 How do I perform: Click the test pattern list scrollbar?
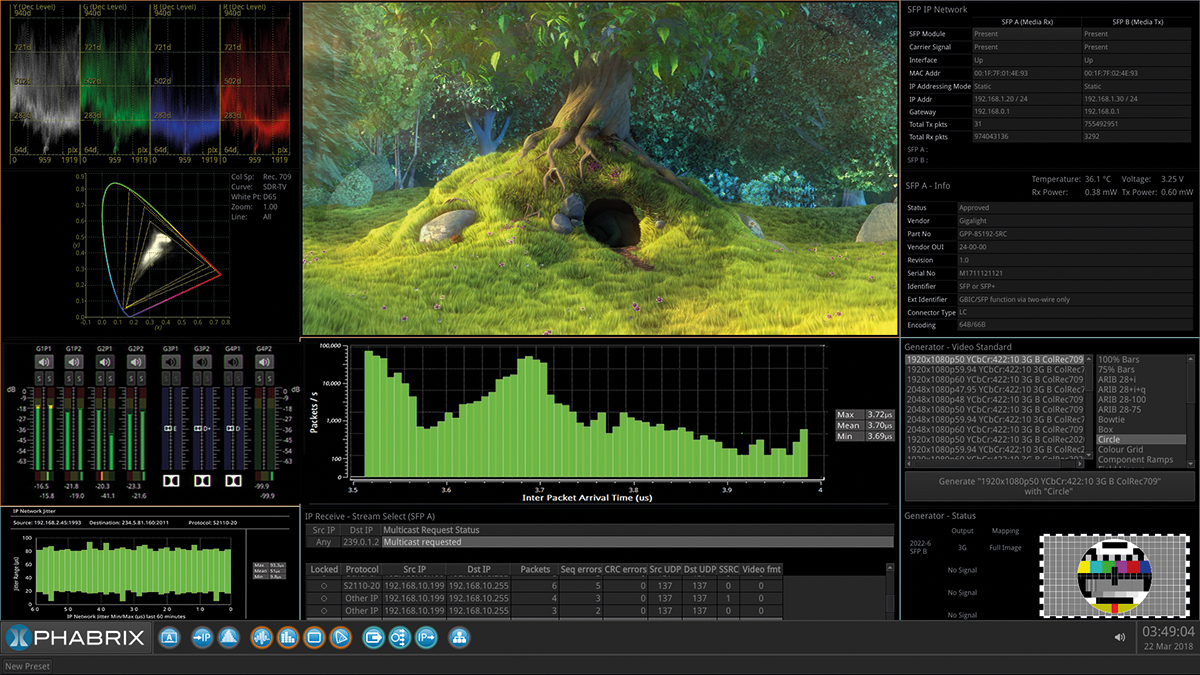tap(1190, 410)
